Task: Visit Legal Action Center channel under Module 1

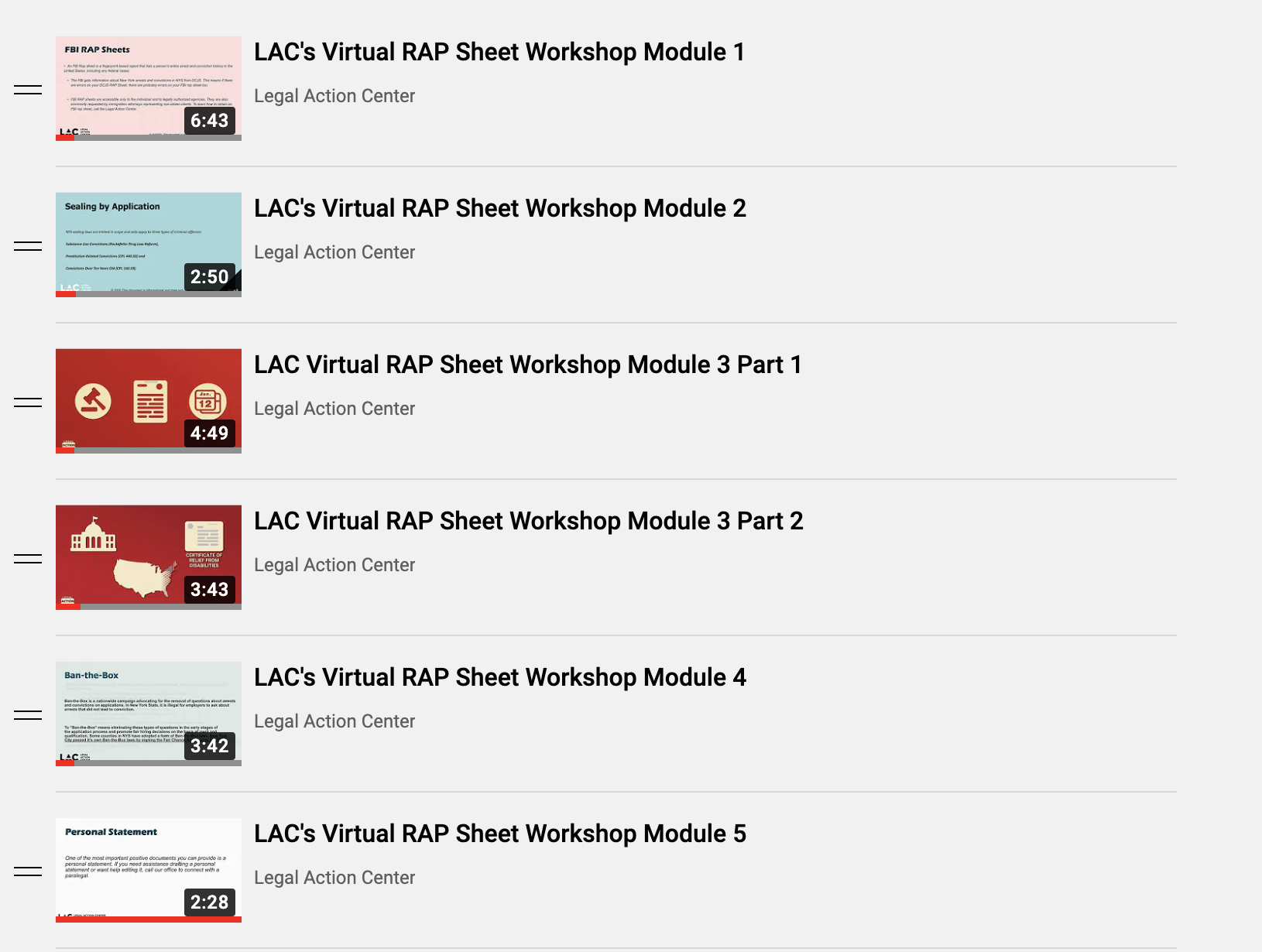Action: [334, 96]
